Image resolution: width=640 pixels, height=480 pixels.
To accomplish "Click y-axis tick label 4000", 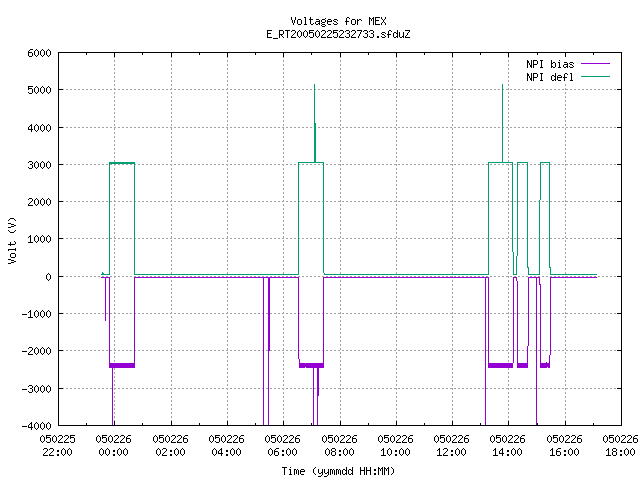I will coord(39,128).
